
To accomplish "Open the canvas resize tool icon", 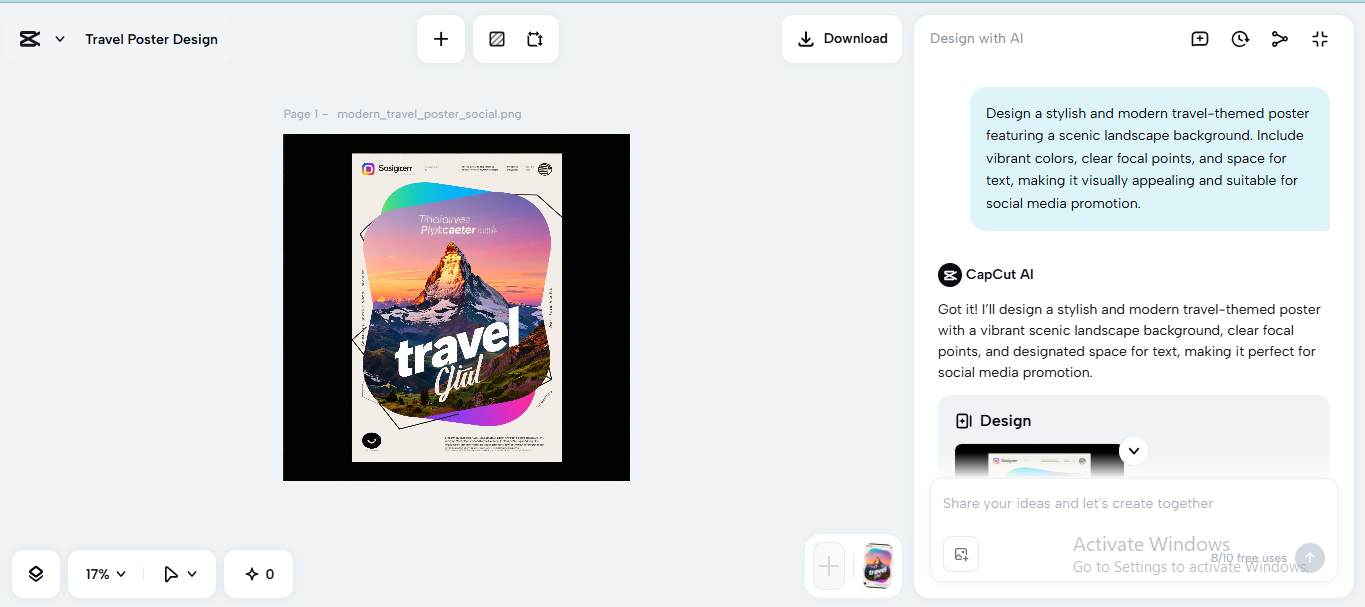I will click(535, 39).
